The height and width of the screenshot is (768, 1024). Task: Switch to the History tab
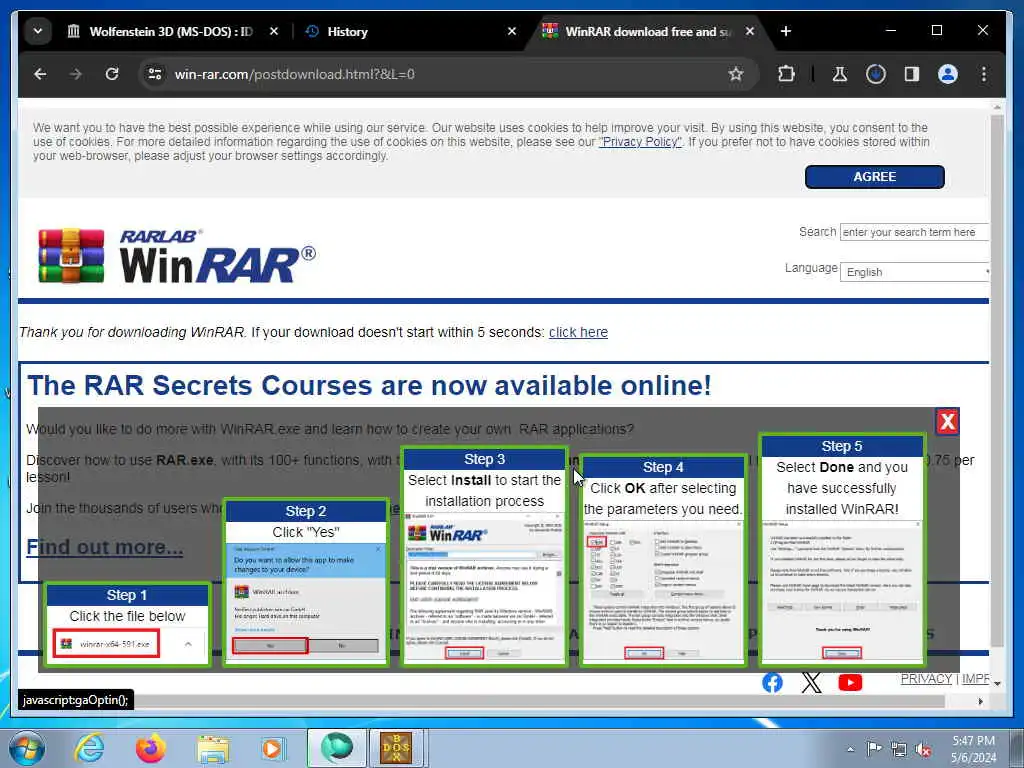[347, 31]
